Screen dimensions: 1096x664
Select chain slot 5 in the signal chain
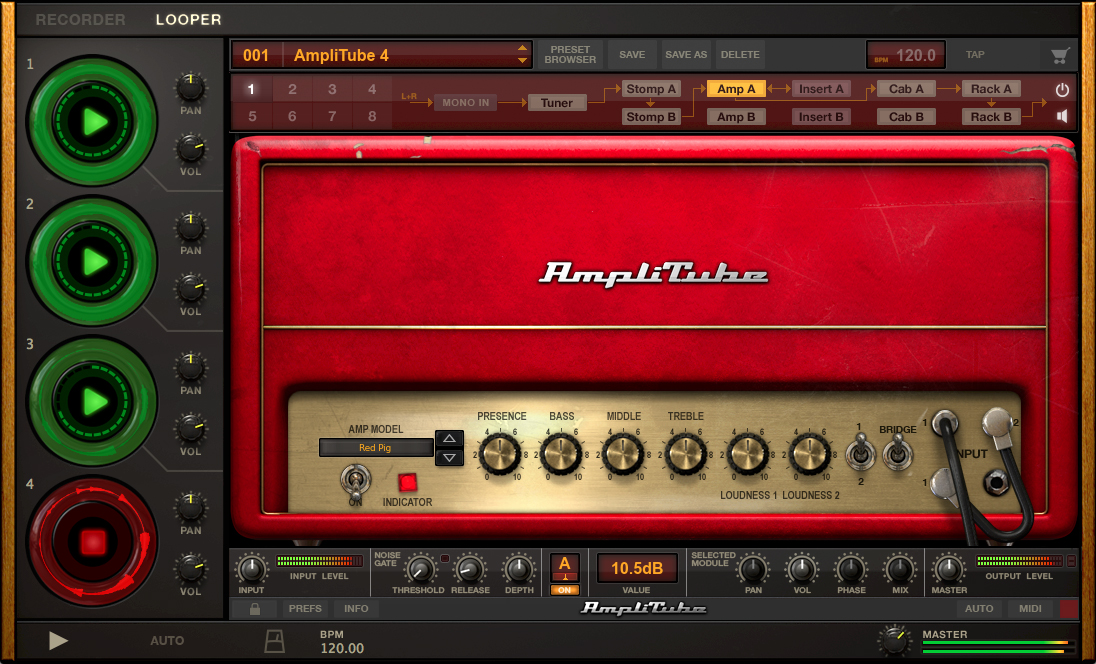[x=251, y=116]
